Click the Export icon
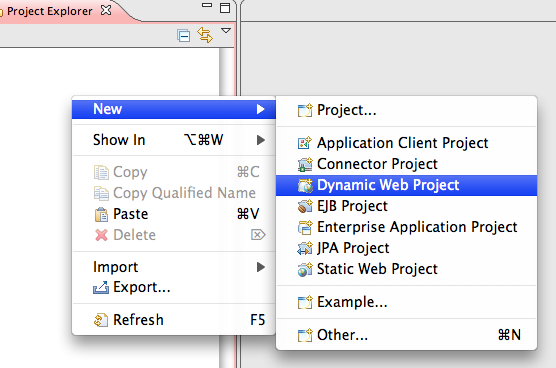Viewport: 556px width, 368px height. (x=101, y=288)
